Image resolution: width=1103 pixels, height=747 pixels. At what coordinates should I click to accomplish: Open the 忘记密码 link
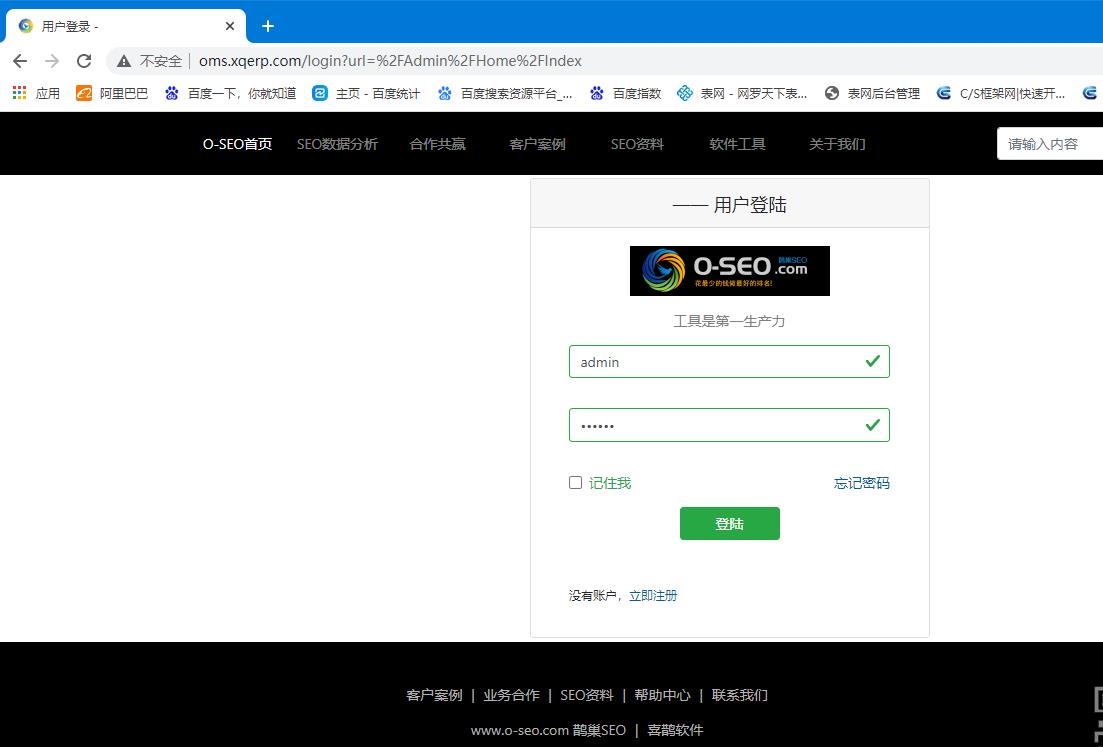tap(861, 482)
